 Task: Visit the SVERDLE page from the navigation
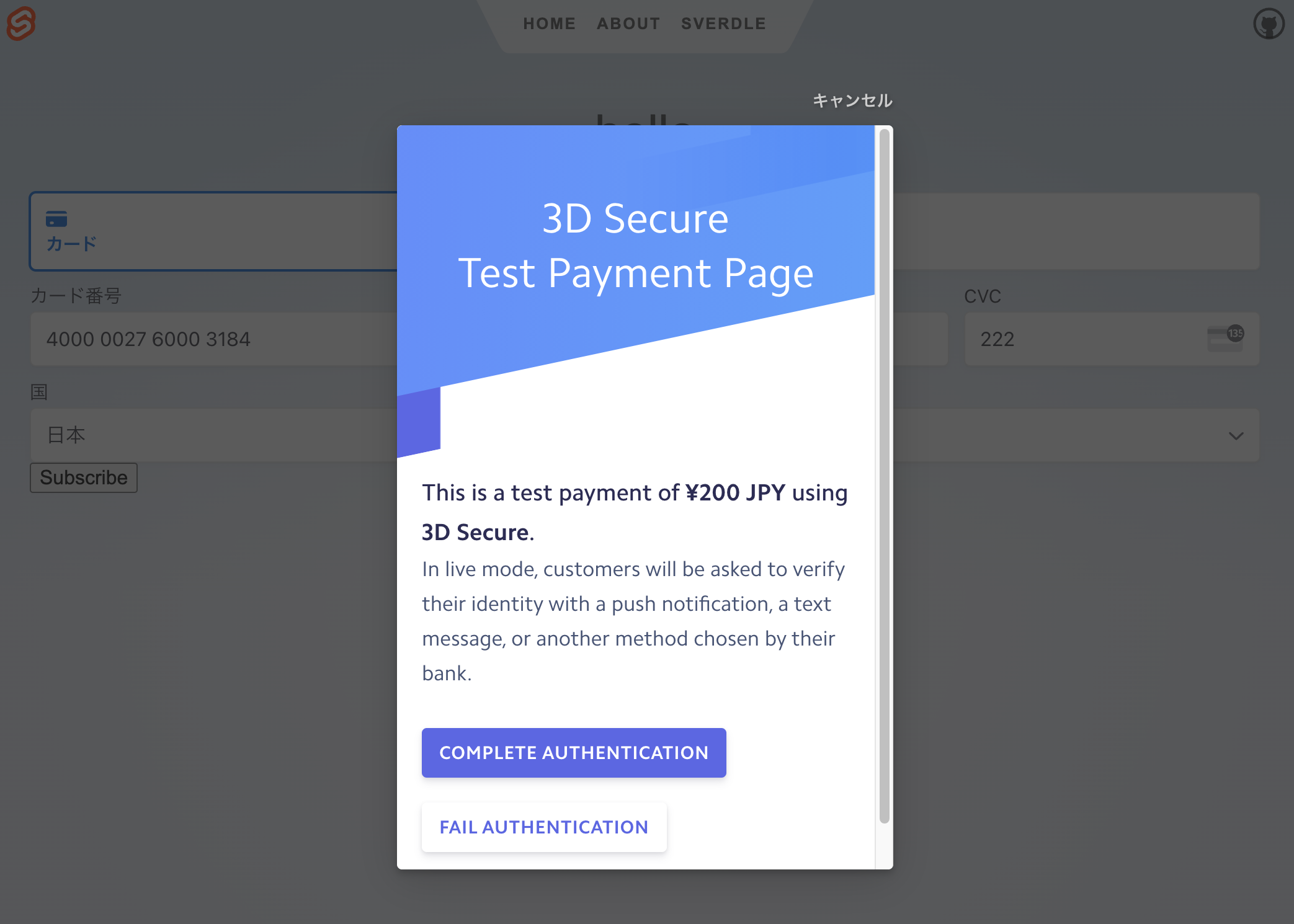point(723,23)
